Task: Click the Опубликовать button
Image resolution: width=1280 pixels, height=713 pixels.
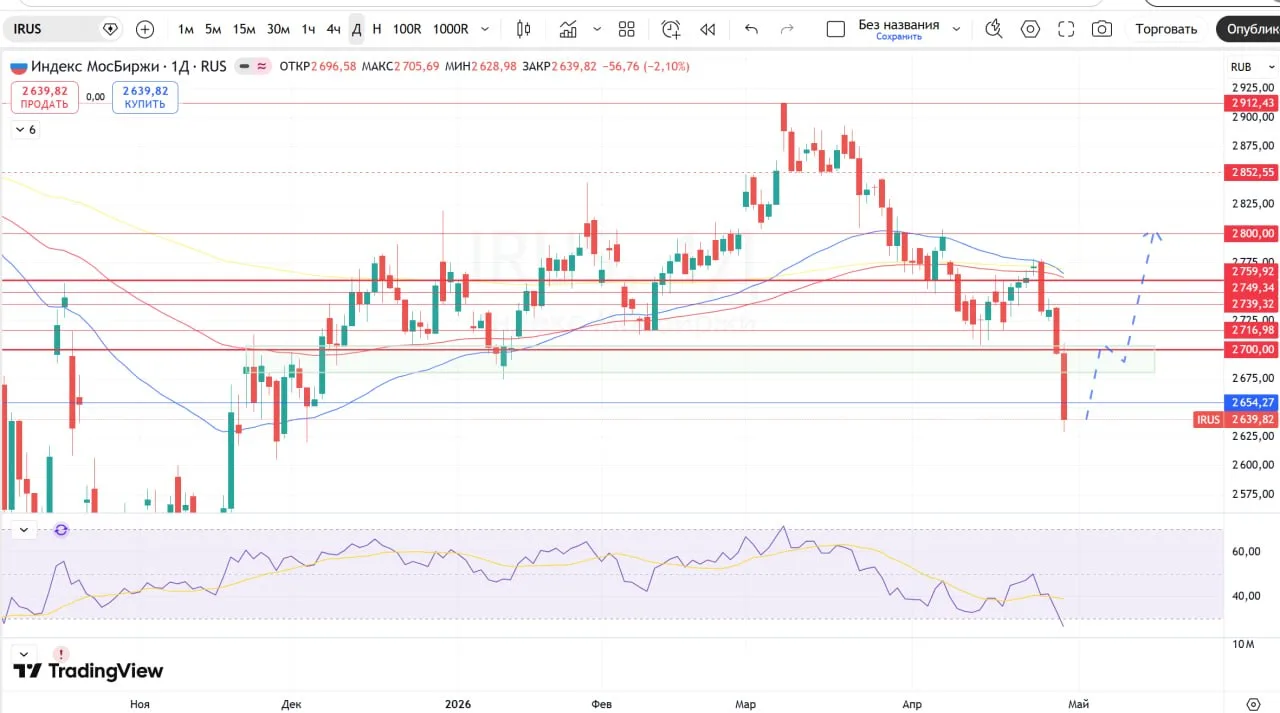Action: [1250, 29]
